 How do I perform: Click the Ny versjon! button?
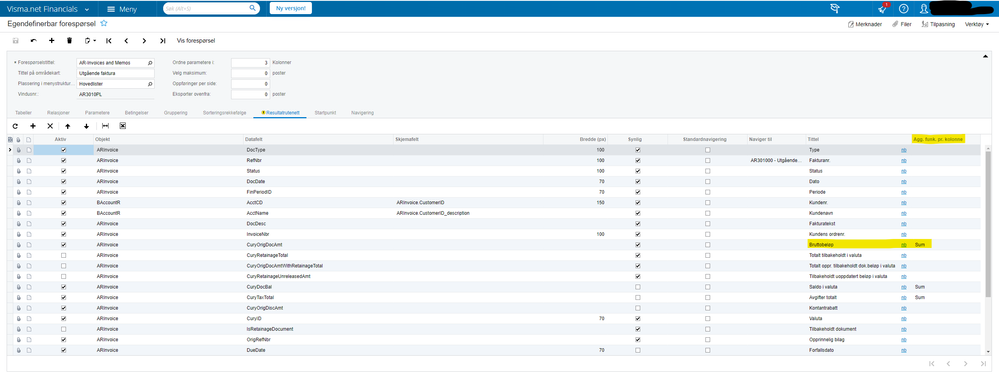coord(291,8)
